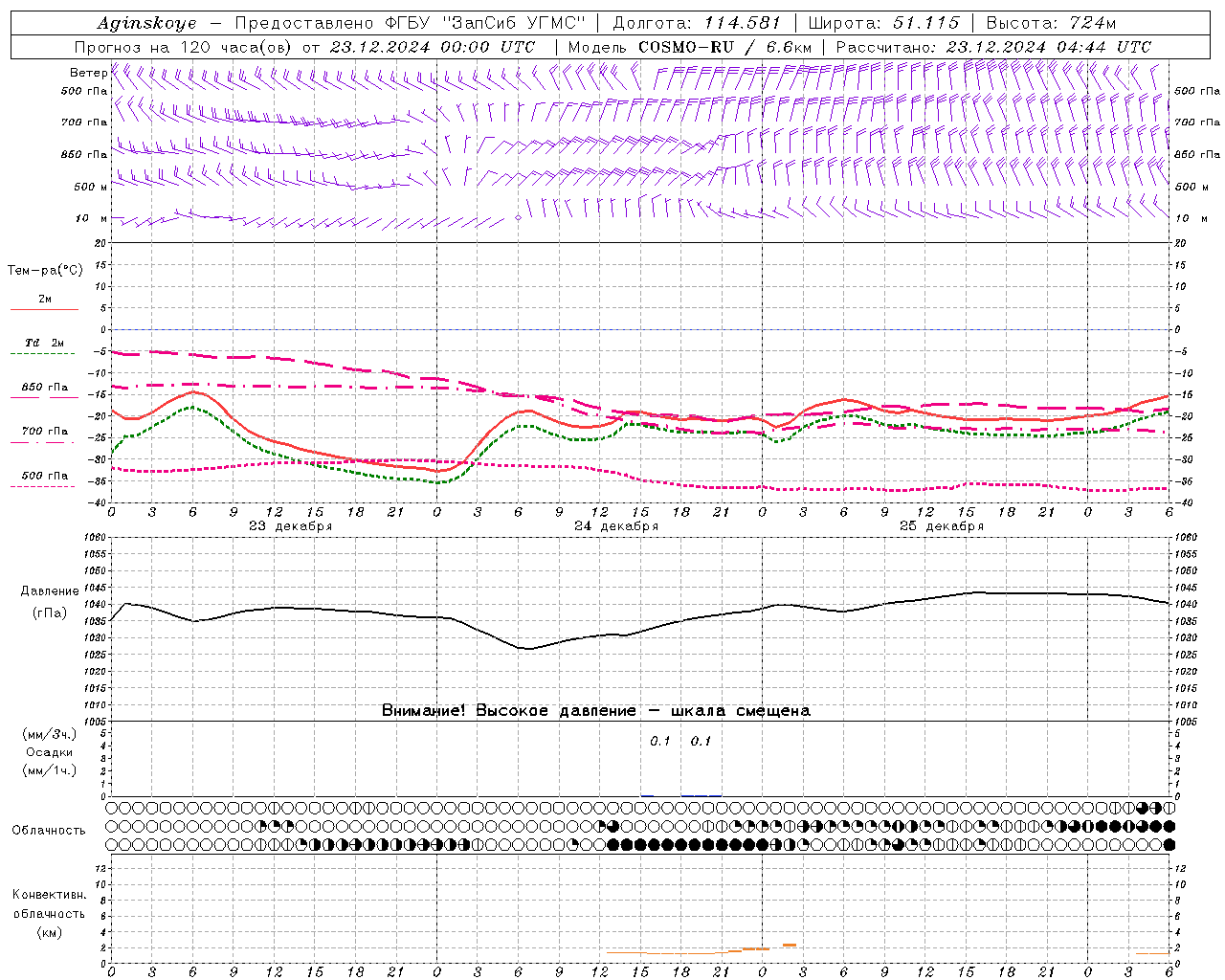Click the (мм/1ч.) precipitation unit label
The width and height of the screenshot is (1225, 980).
[50, 770]
